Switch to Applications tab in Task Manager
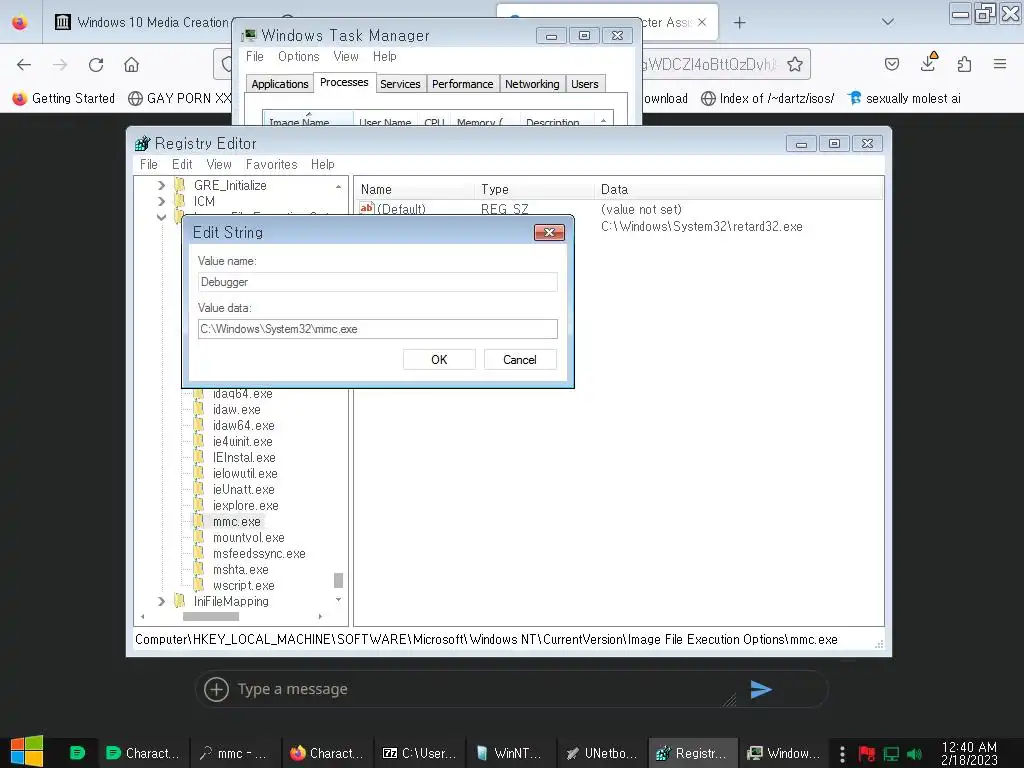This screenshot has height=768, width=1024. [x=280, y=84]
